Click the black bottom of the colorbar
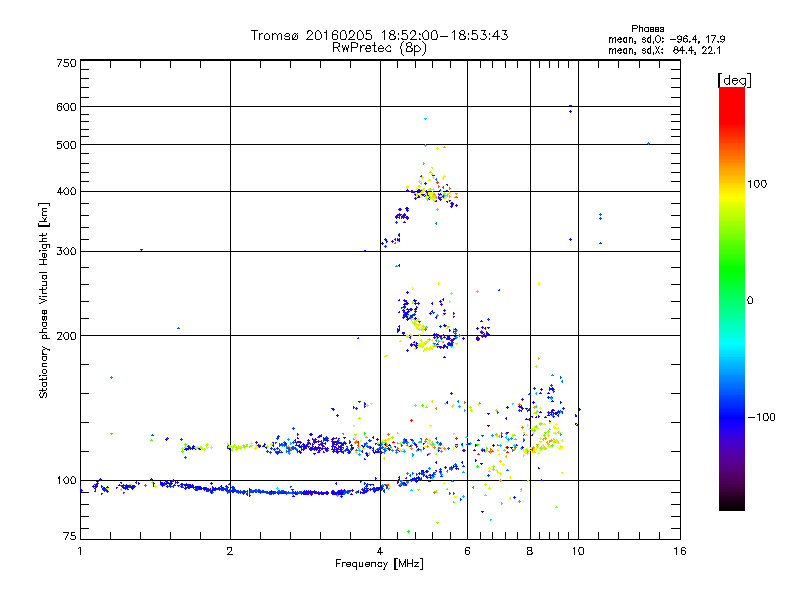The width and height of the screenshot is (800, 600). pyautogui.click(x=732, y=503)
